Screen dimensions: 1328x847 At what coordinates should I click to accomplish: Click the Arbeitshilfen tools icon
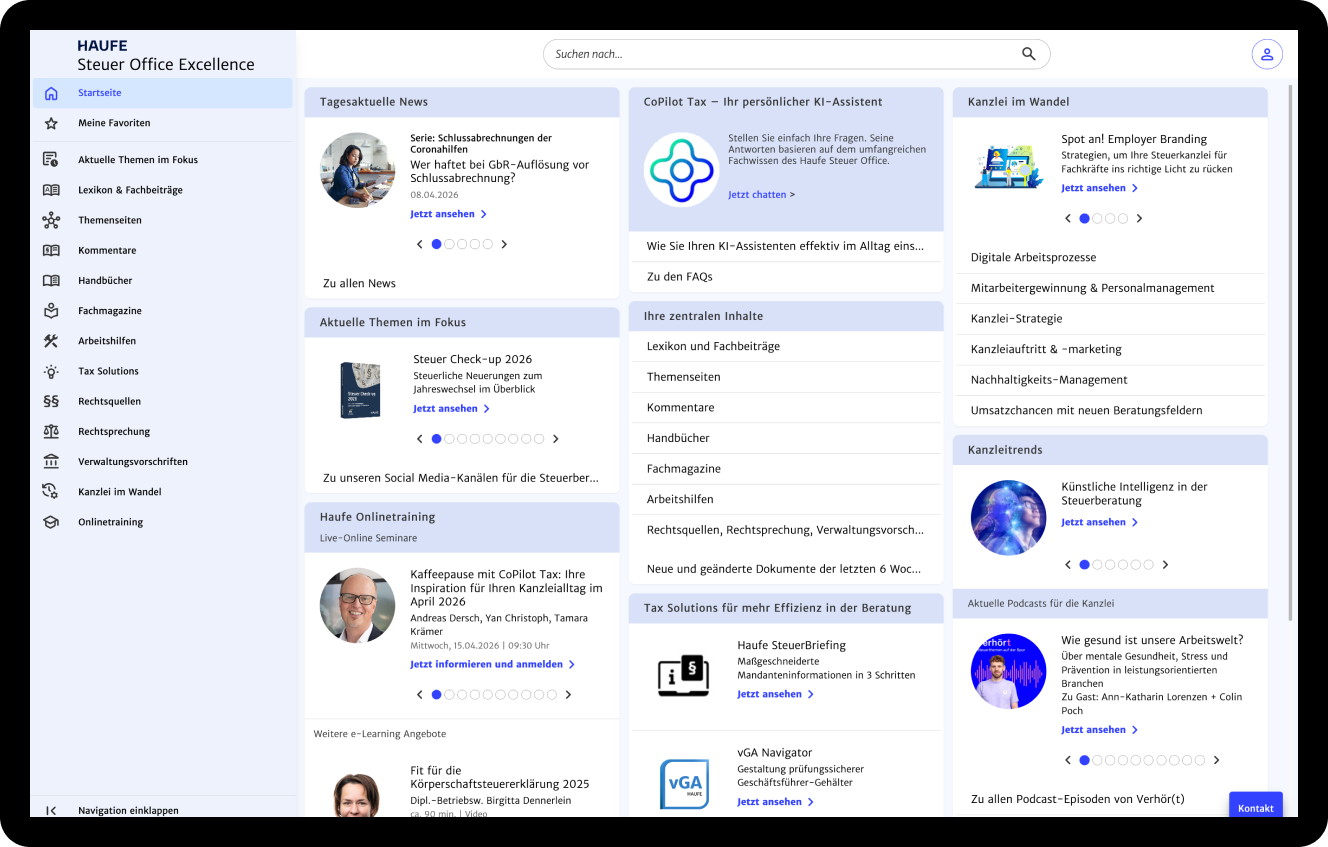tap(51, 341)
